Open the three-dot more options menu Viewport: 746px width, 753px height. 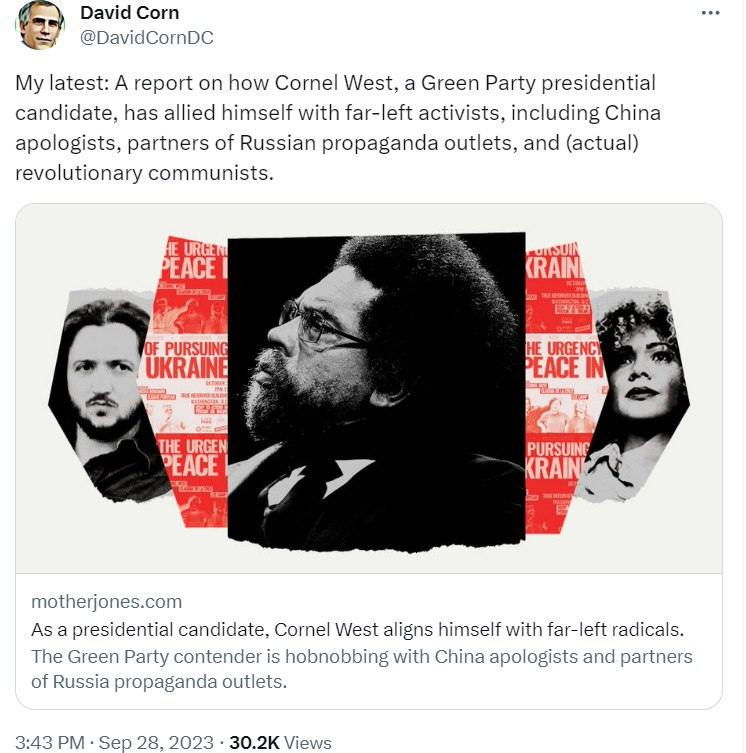(x=710, y=13)
